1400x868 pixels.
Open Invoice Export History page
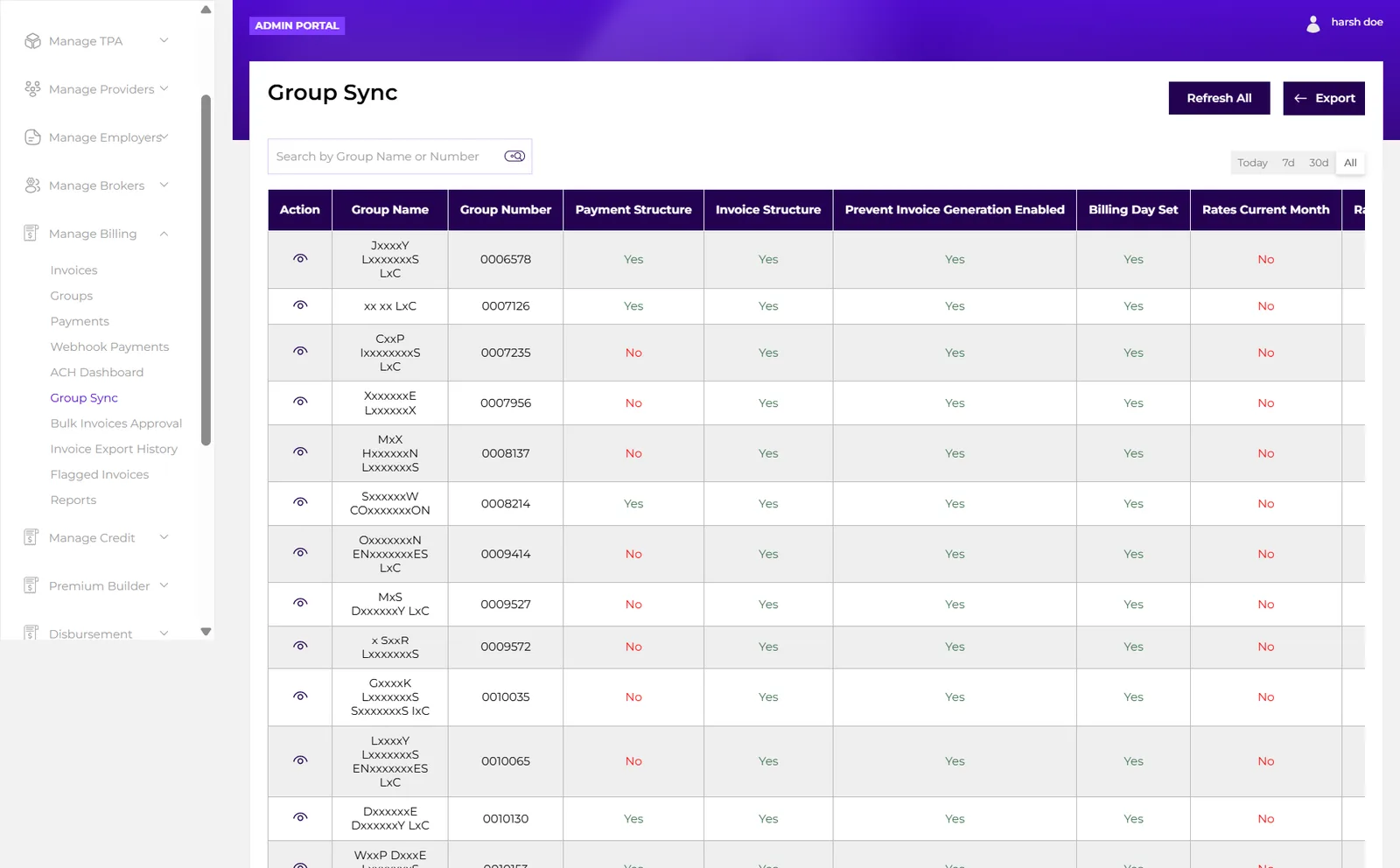coord(114,449)
